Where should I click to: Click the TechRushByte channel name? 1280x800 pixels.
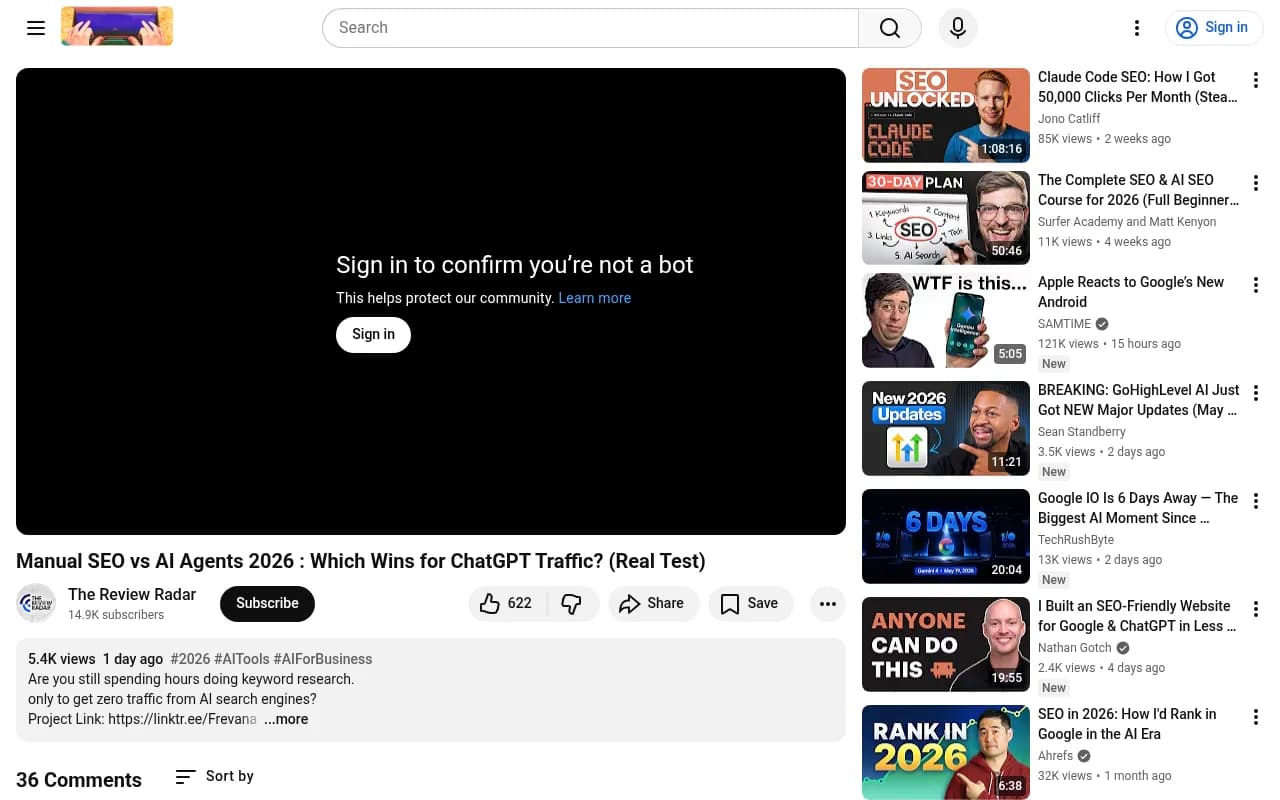(1076, 540)
